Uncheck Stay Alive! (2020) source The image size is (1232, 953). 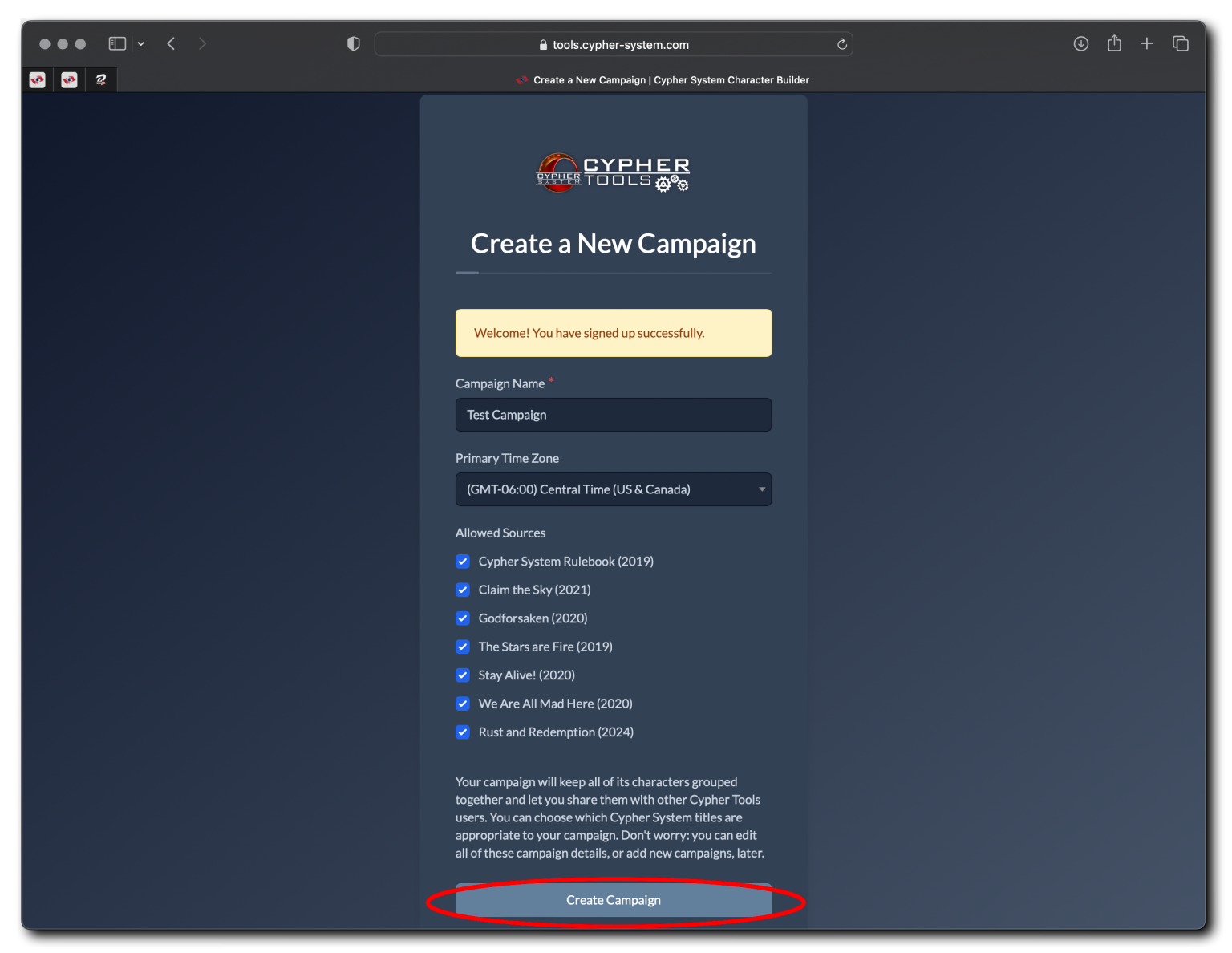click(463, 675)
